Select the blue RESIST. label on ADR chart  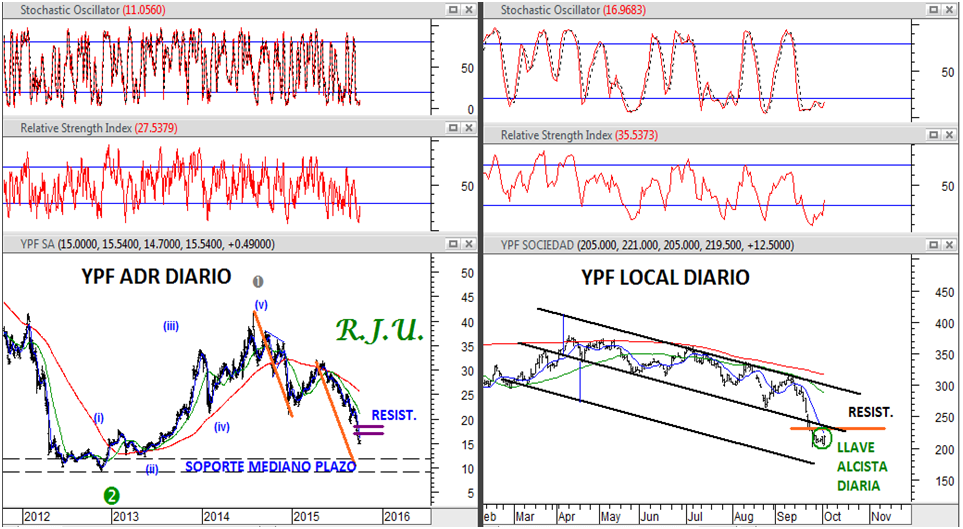394,416
